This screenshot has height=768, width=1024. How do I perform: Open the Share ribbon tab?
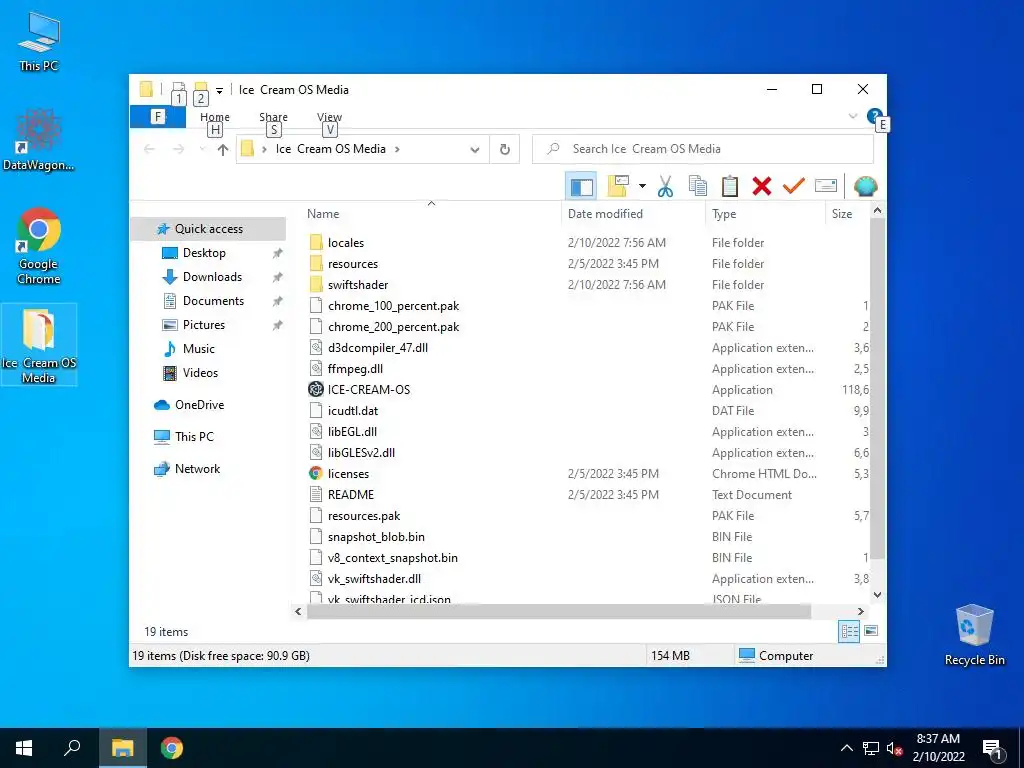click(x=273, y=117)
